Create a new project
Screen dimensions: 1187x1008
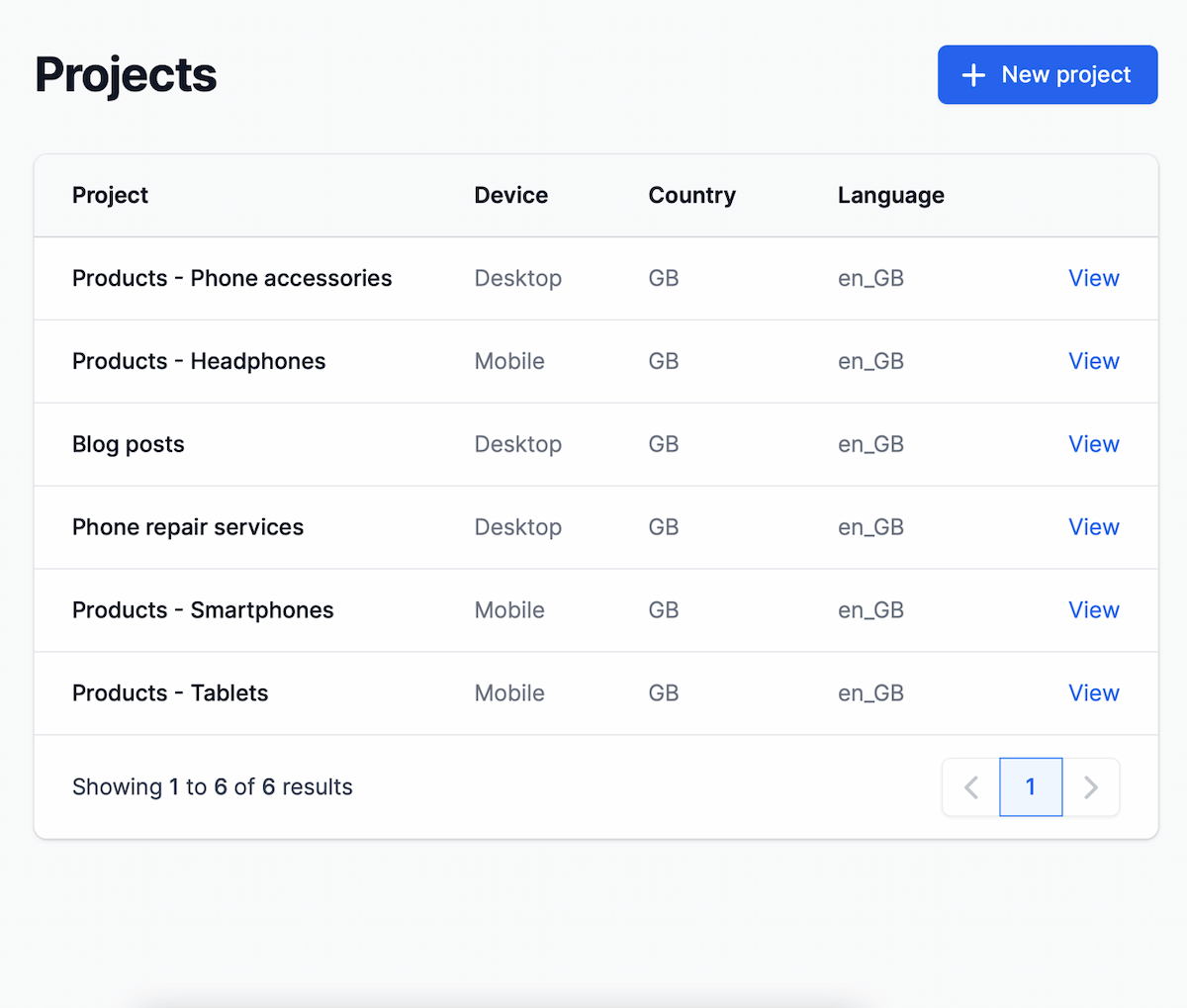coord(1047,74)
